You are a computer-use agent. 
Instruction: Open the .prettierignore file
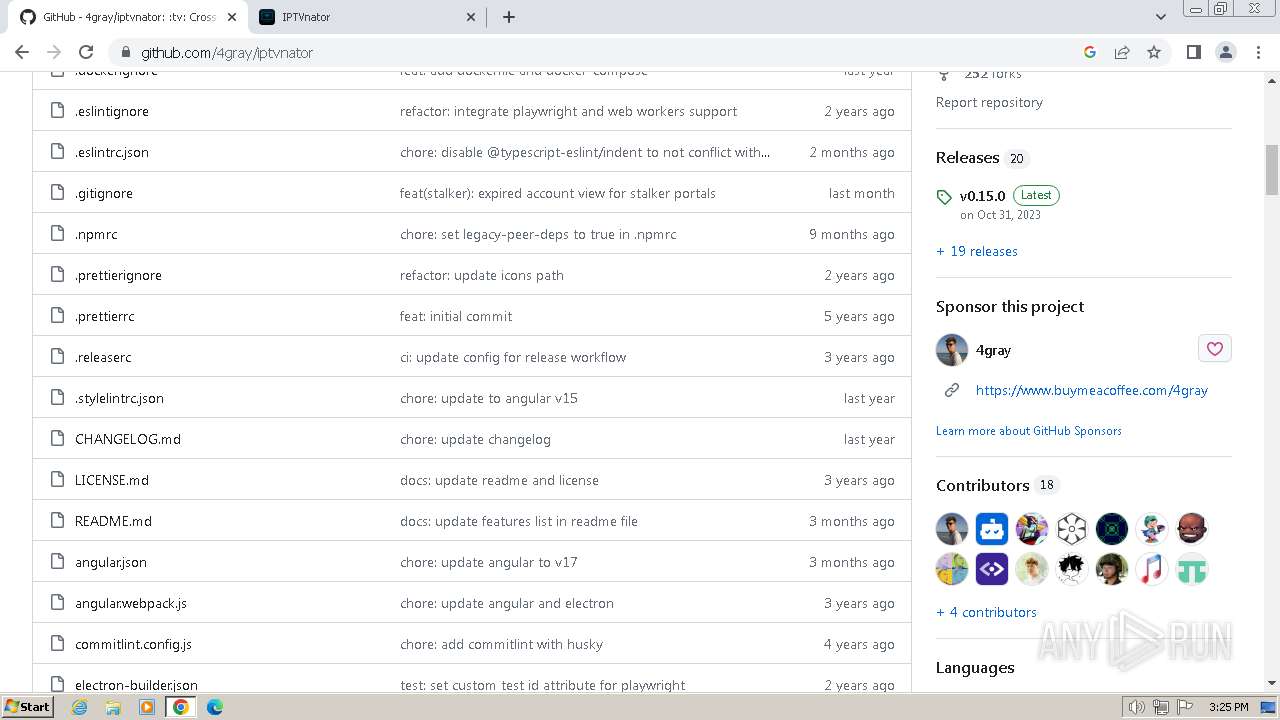tap(118, 275)
